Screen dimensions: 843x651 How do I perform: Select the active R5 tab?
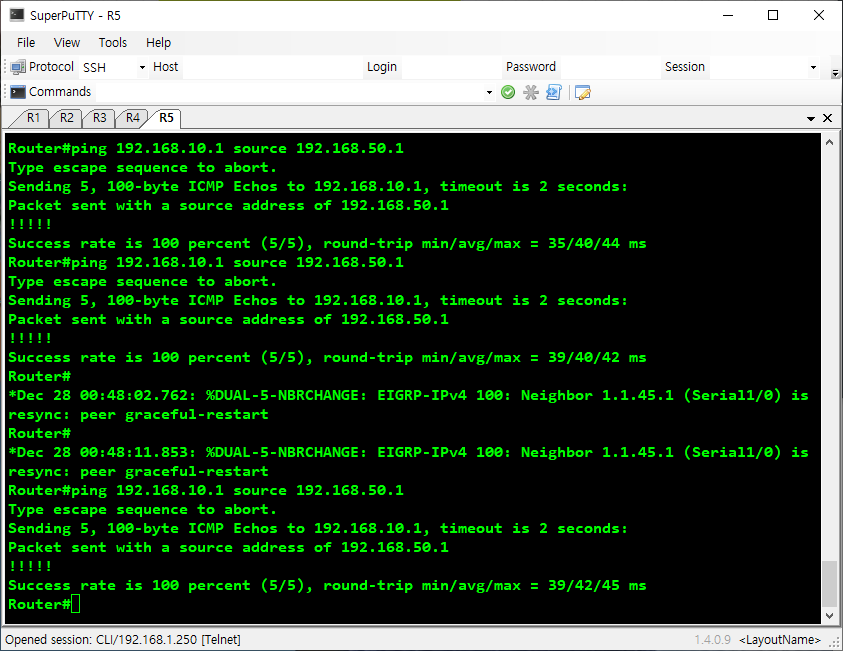[x=166, y=118]
